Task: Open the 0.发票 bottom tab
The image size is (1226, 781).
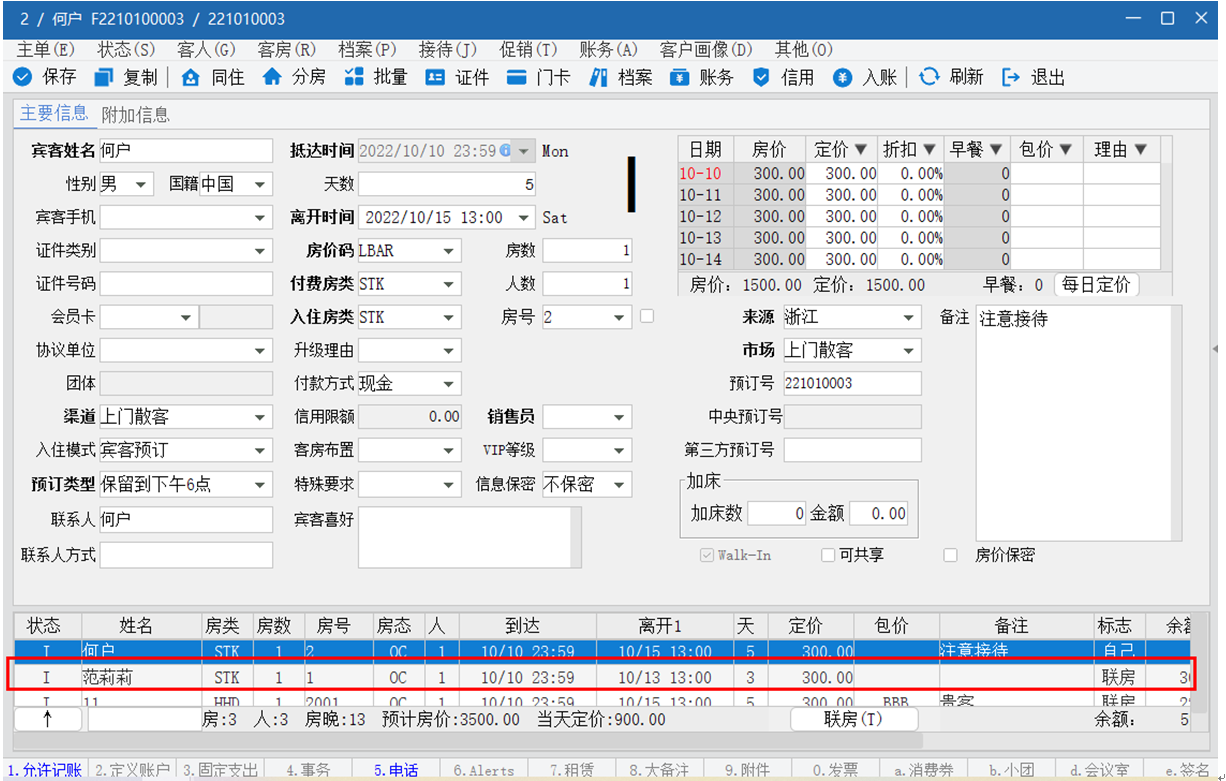Action: point(835,770)
